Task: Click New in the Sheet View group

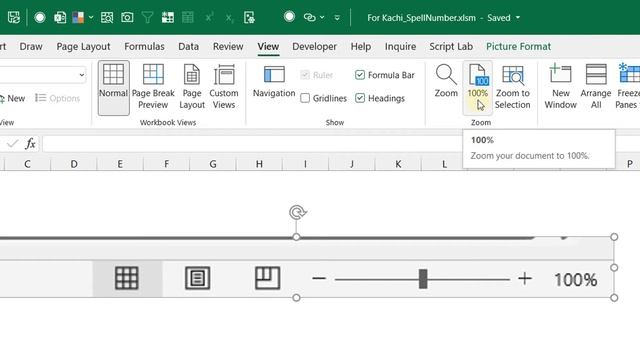Action: 12,98
